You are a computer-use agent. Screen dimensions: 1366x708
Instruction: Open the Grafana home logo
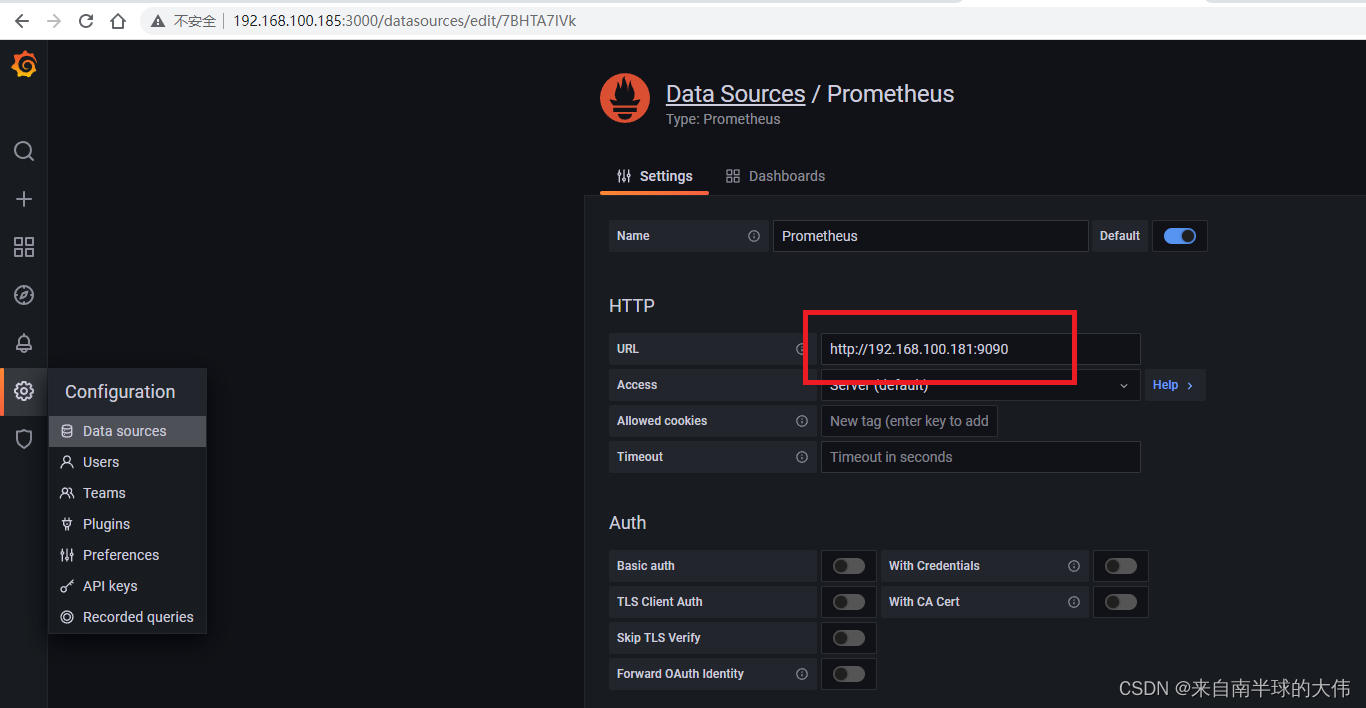24,65
